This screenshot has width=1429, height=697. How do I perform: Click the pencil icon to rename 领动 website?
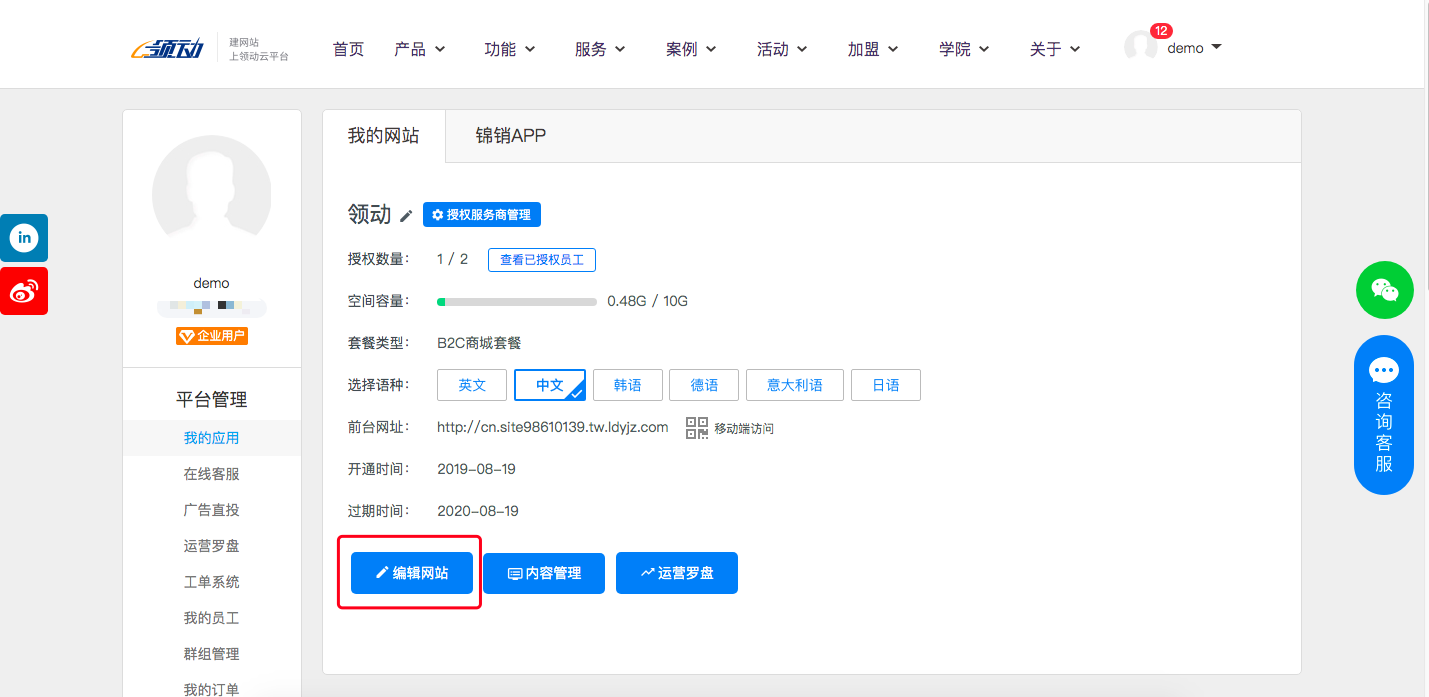tap(404, 214)
